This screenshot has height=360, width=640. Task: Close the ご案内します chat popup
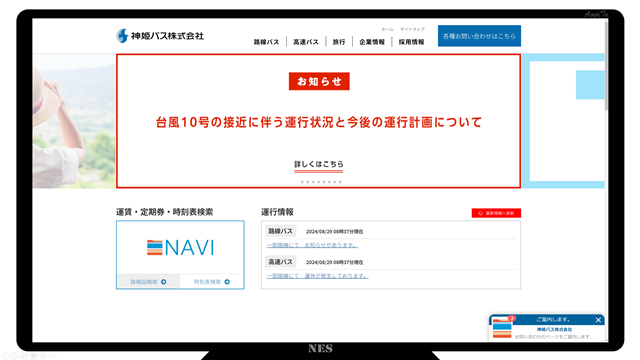(598, 320)
